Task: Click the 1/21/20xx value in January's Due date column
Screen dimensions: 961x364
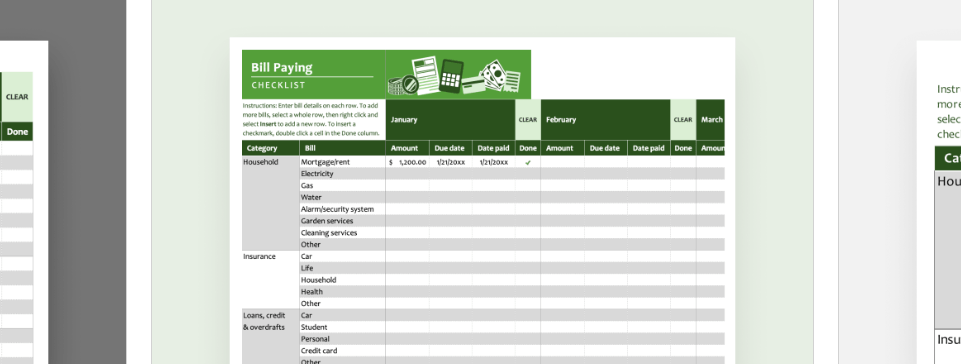Action: pos(450,162)
